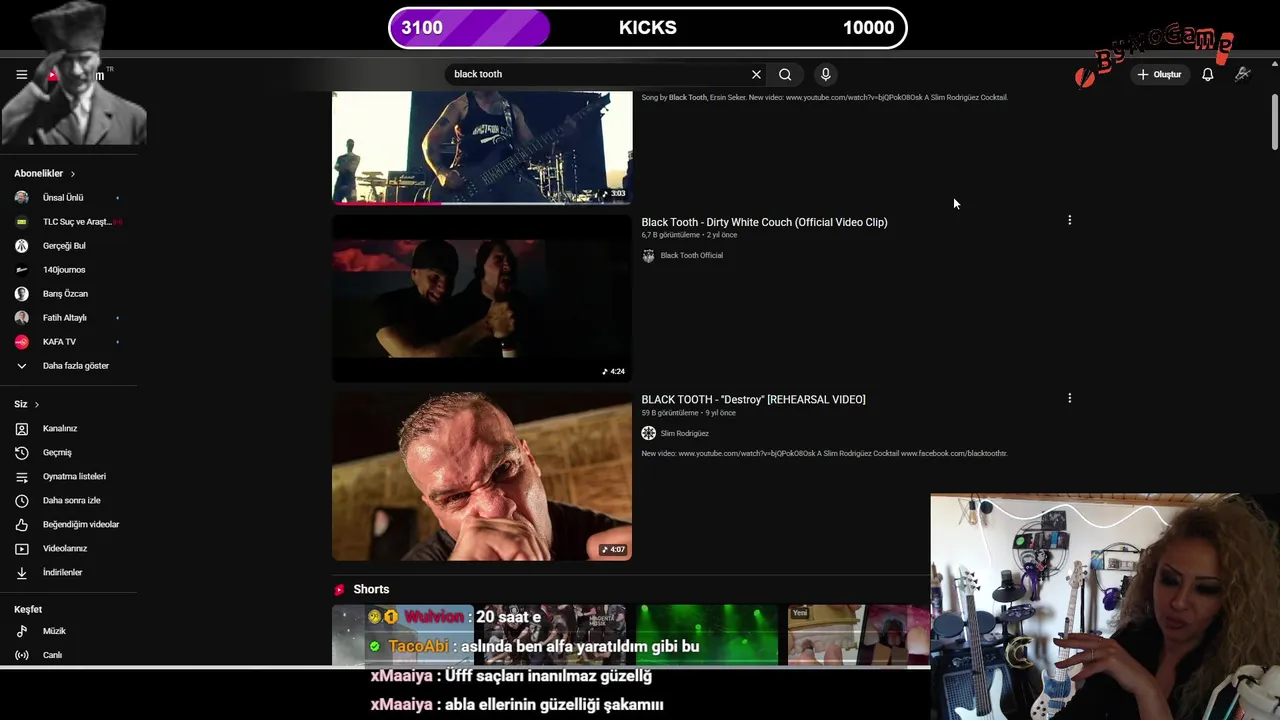Screen dimensions: 1280x720
Task: Click the Keşfet section heading
Action: point(28,609)
